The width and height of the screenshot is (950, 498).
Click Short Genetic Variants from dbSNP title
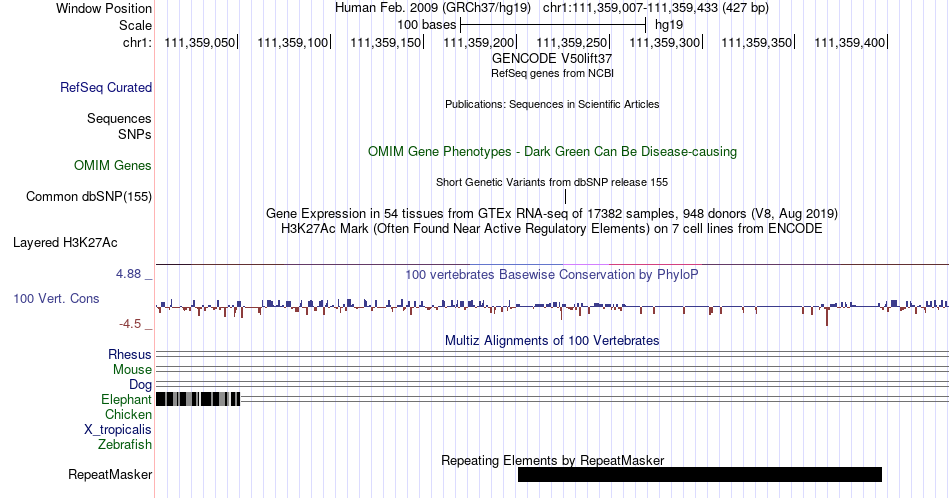click(x=552, y=182)
